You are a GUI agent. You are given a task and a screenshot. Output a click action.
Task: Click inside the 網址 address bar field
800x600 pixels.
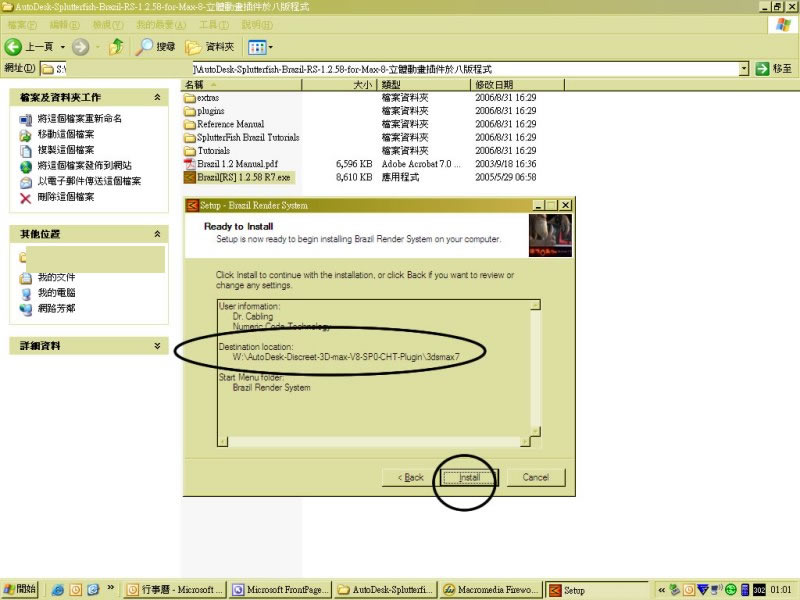pos(389,69)
